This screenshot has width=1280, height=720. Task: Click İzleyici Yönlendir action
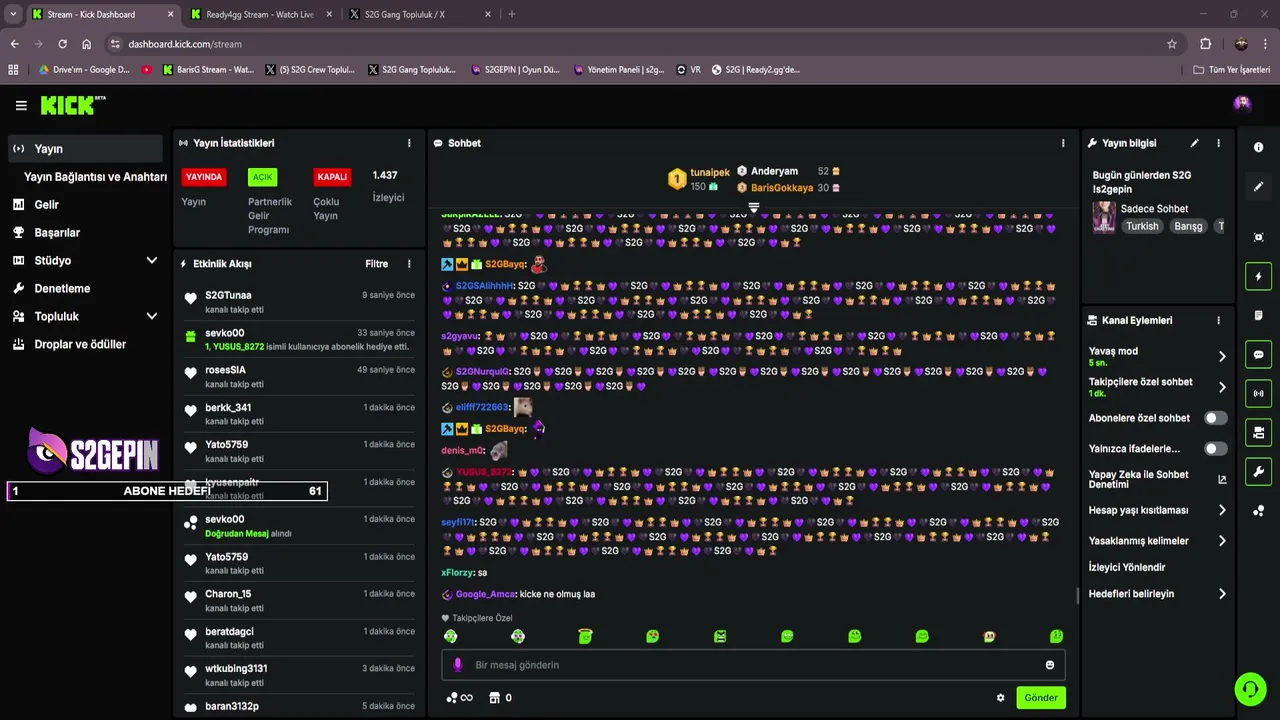click(x=1127, y=567)
